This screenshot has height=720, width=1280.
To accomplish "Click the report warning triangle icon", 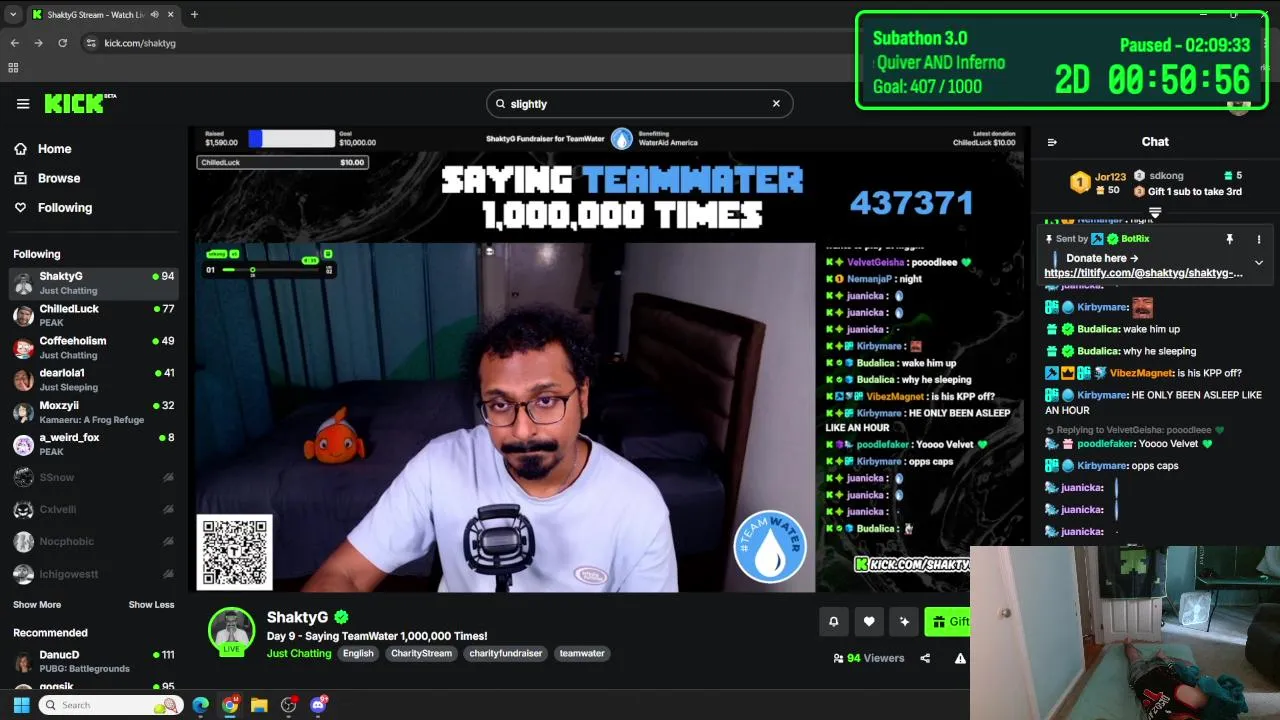I will coord(960,658).
